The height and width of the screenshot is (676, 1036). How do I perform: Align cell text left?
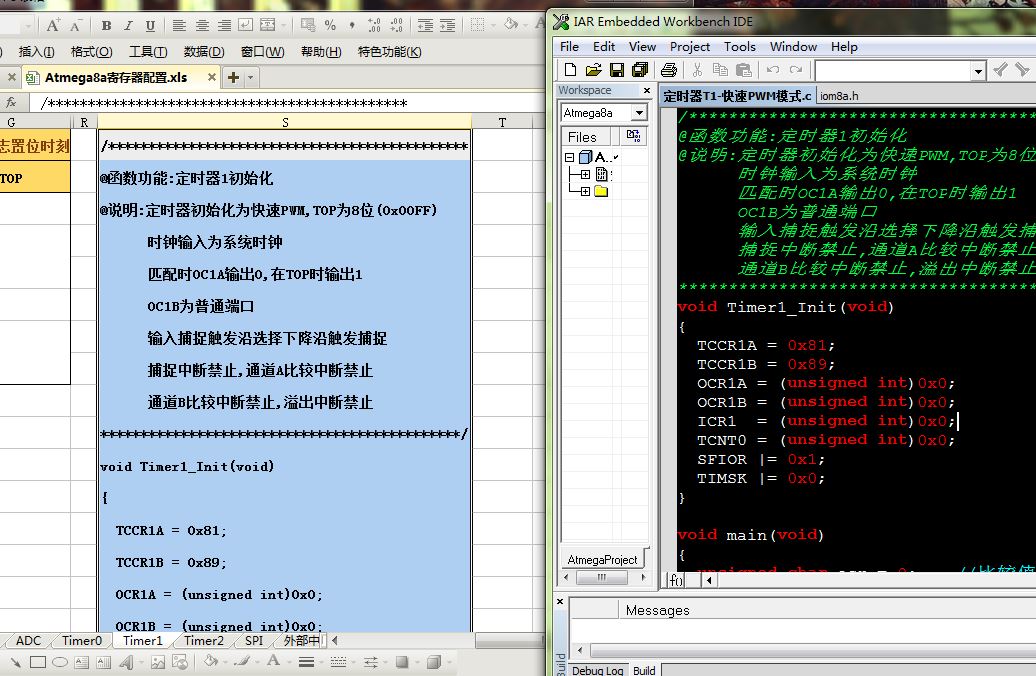click(179, 26)
